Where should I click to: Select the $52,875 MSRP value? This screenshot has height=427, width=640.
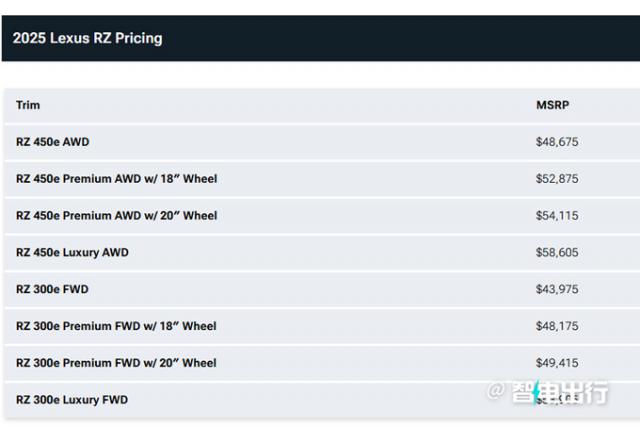pos(557,179)
